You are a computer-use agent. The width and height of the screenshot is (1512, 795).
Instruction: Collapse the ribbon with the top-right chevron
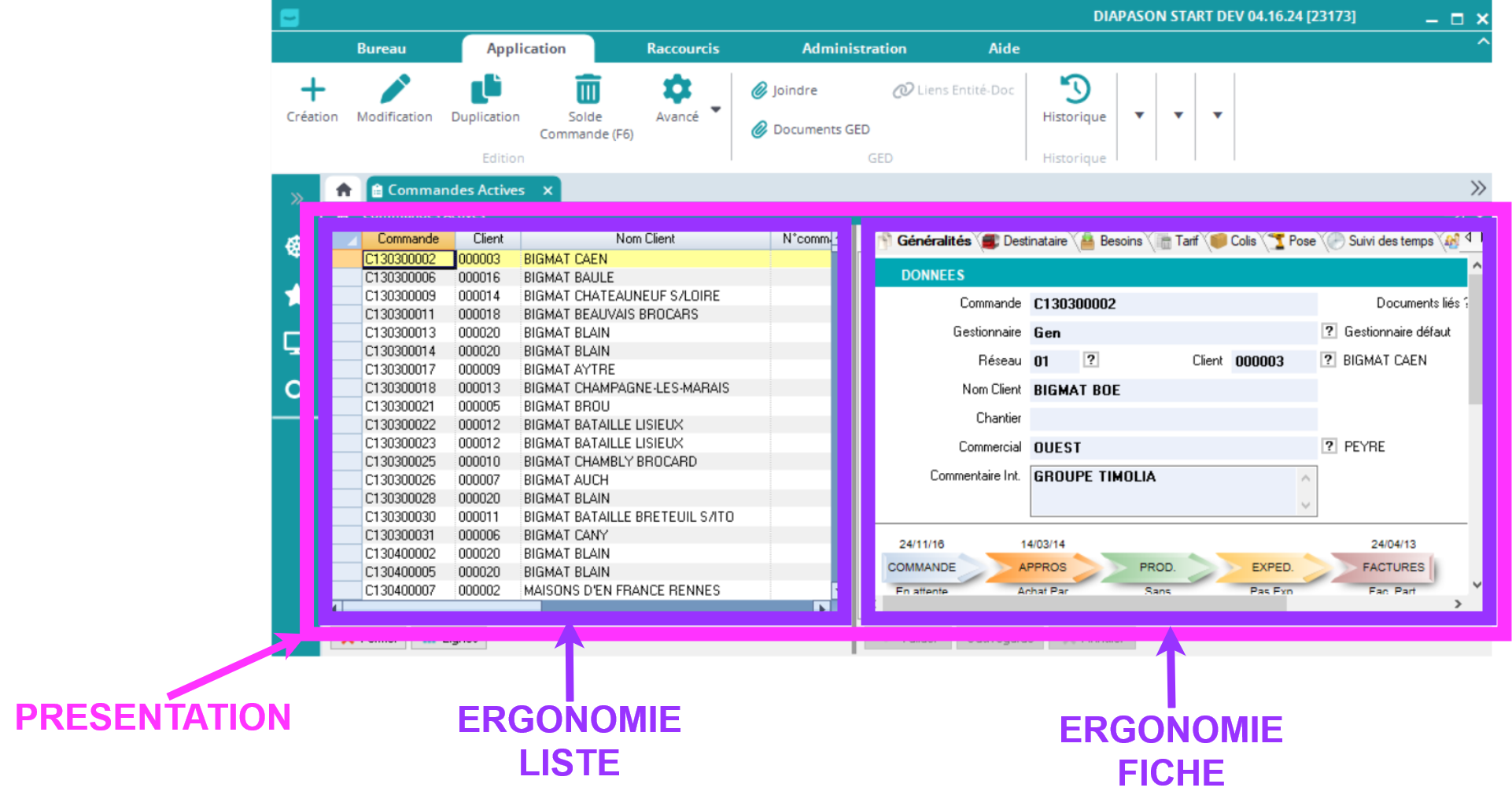click(1483, 41)
